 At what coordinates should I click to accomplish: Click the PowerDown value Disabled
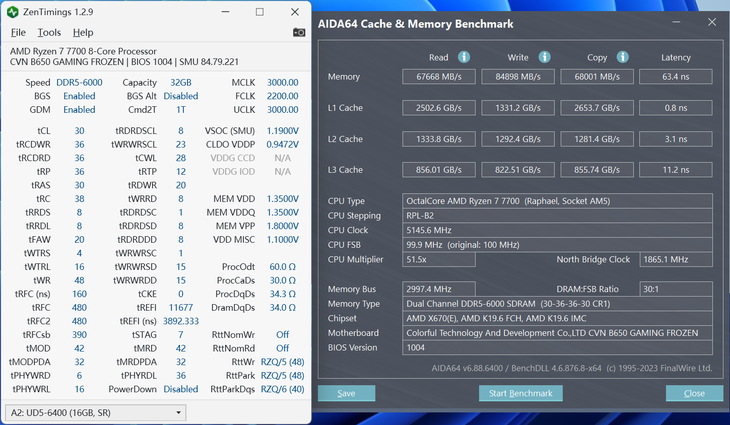coord(181,389)
